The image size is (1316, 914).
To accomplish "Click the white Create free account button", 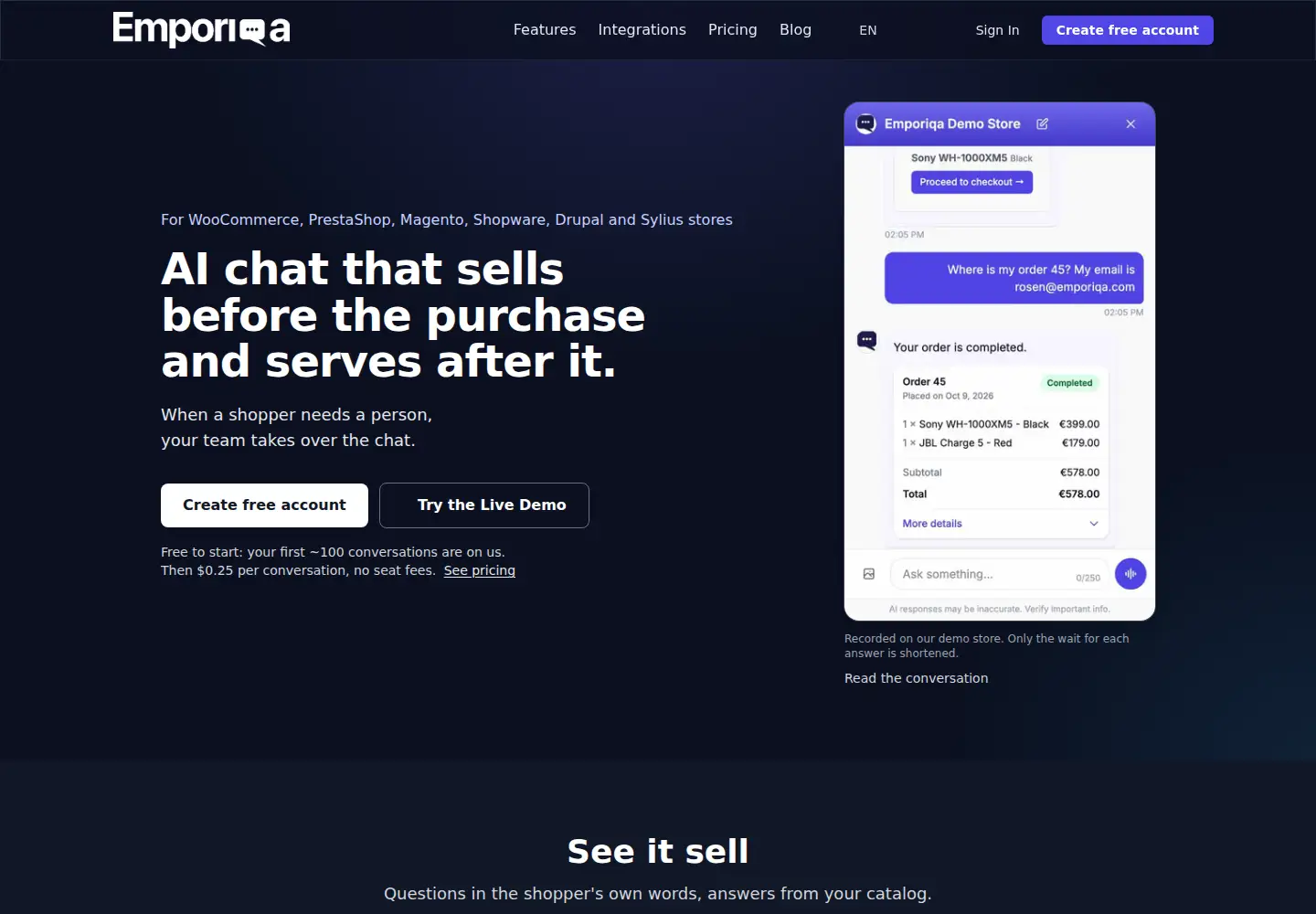I will (264, 505).
